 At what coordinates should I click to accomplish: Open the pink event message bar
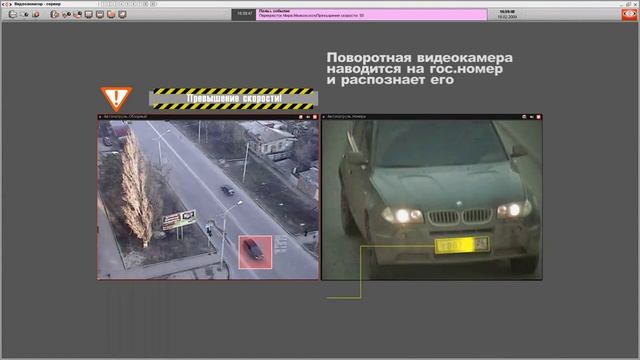click(371, 14)
